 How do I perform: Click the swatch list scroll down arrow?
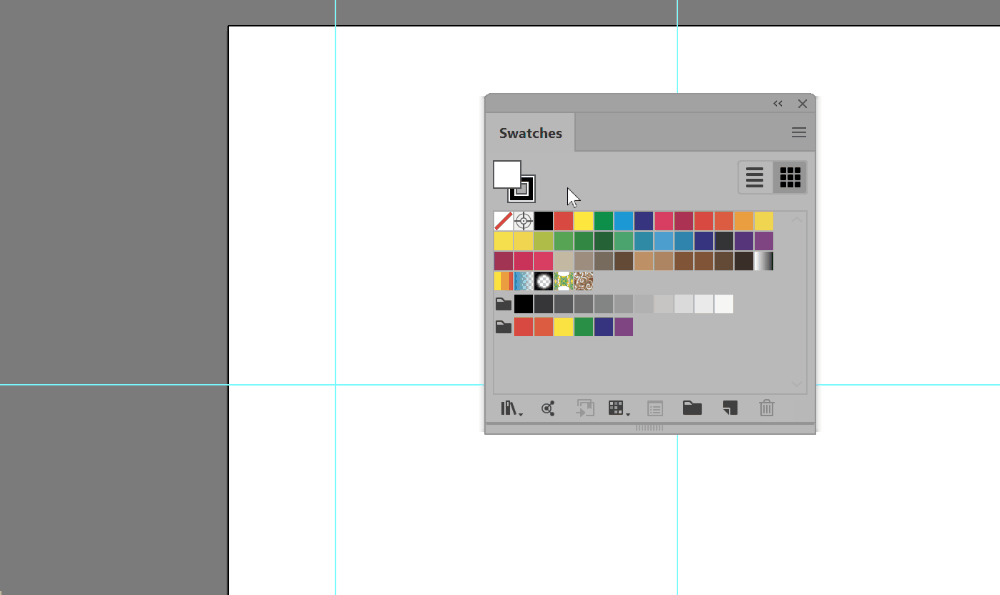click(x=797, y=383)
